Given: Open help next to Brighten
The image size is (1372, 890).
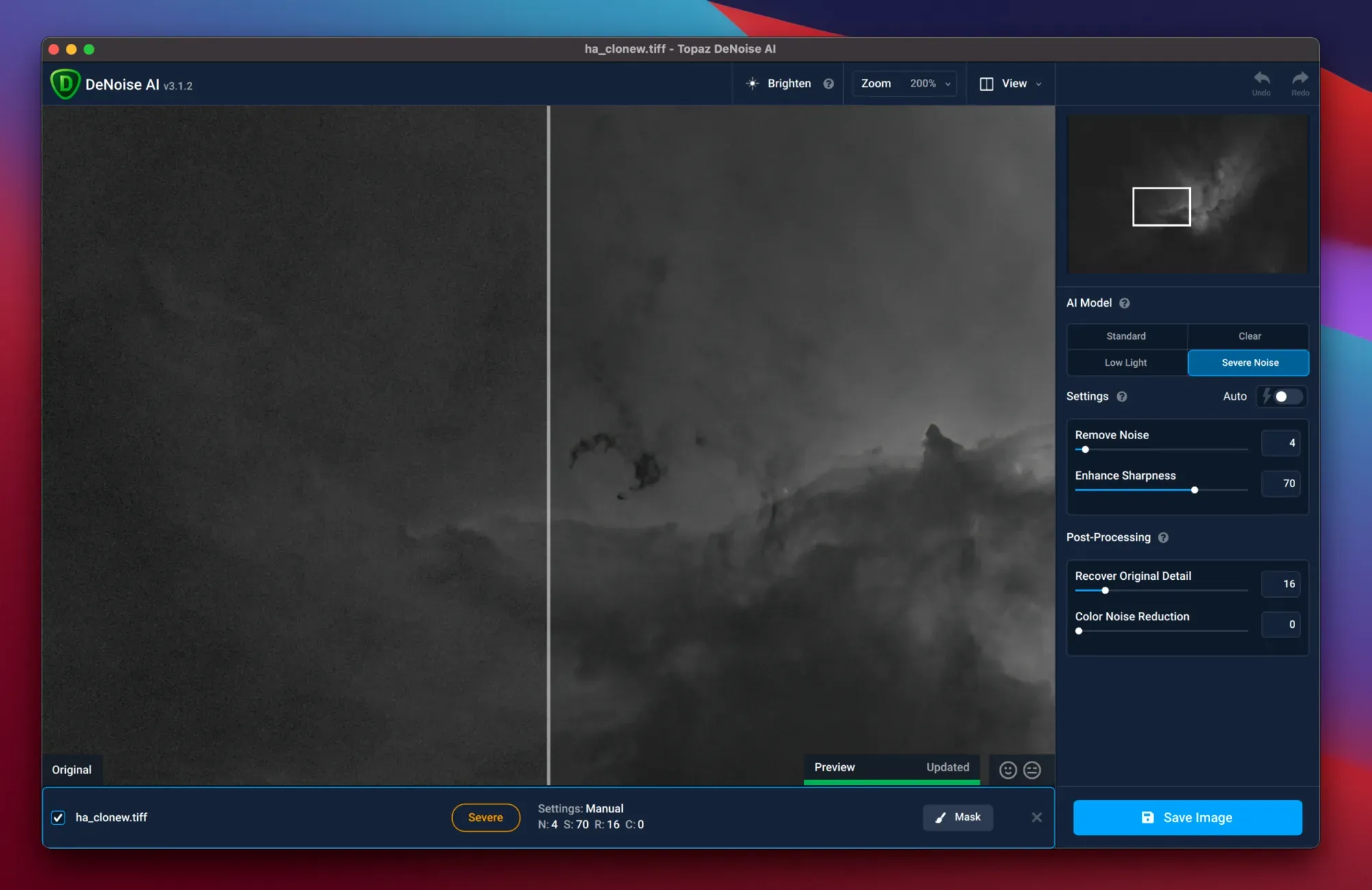Looking at the screenshot, I should click(x=829, y=84).
